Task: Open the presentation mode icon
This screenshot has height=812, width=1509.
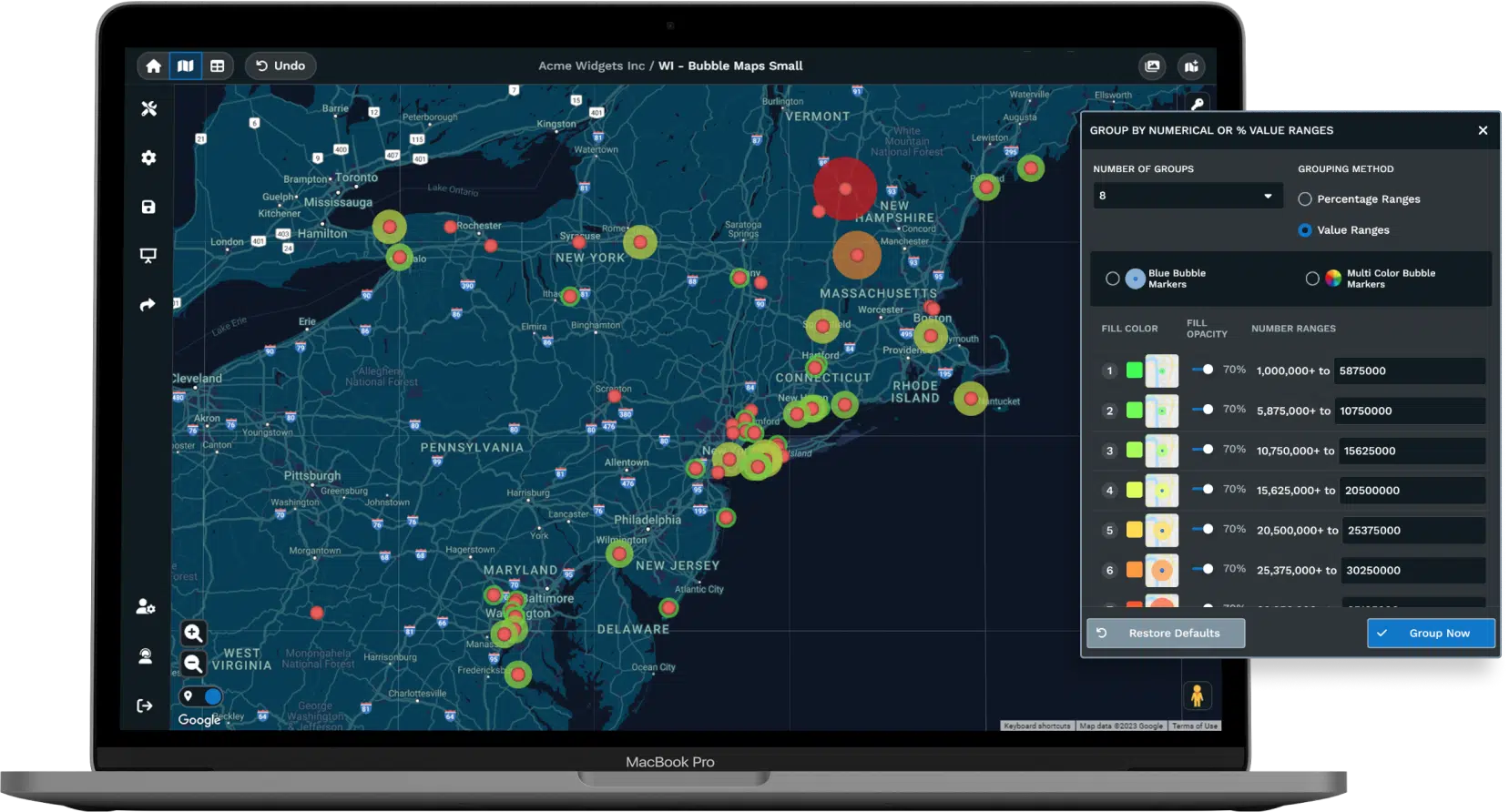Action: click(x=148, y=256)
